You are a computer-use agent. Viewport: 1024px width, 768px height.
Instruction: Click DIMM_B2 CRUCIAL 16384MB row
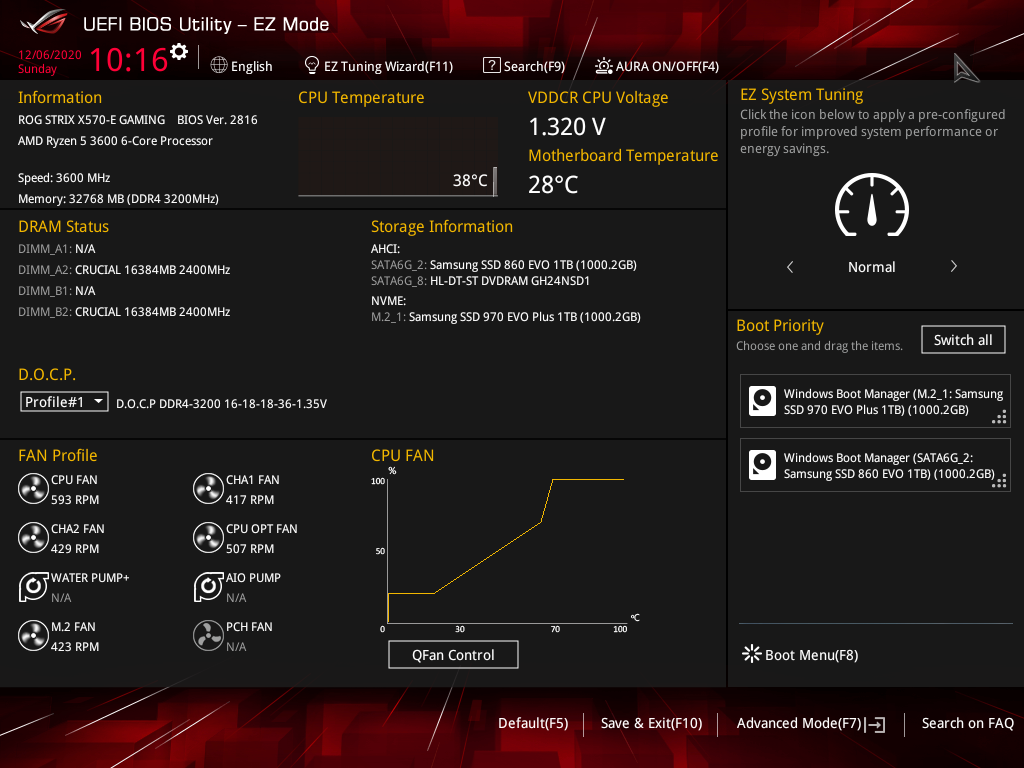[x=124, y=312]
